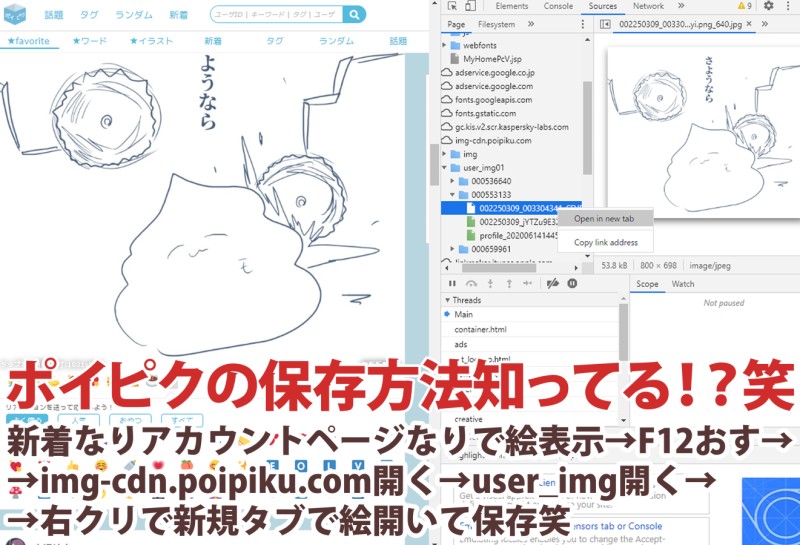Select img-cdn.poipiku.com domain
Viewport: 800px width, 545px height.
tap(486, 140)
